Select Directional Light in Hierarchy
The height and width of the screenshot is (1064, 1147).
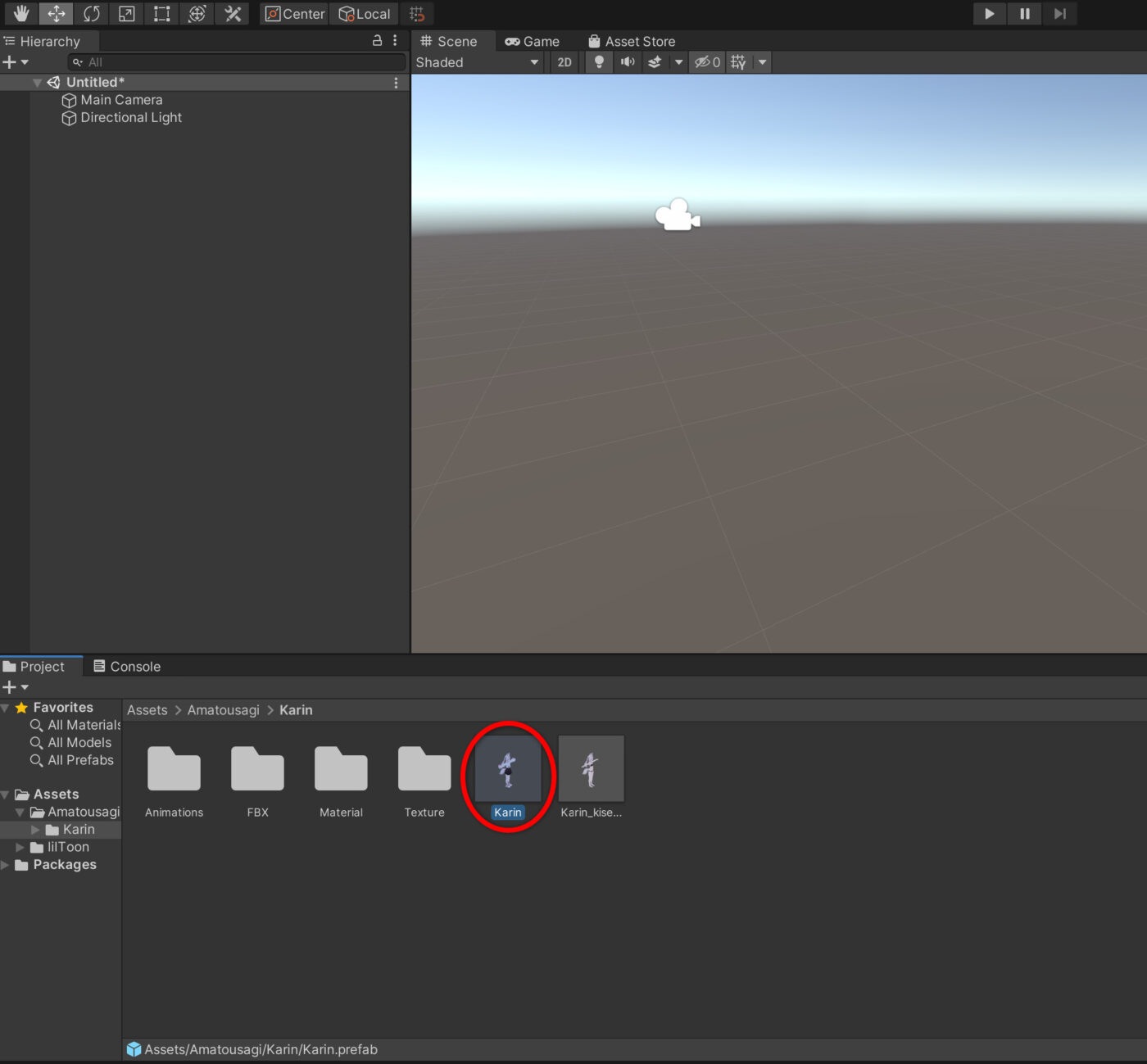coord(131,118)
